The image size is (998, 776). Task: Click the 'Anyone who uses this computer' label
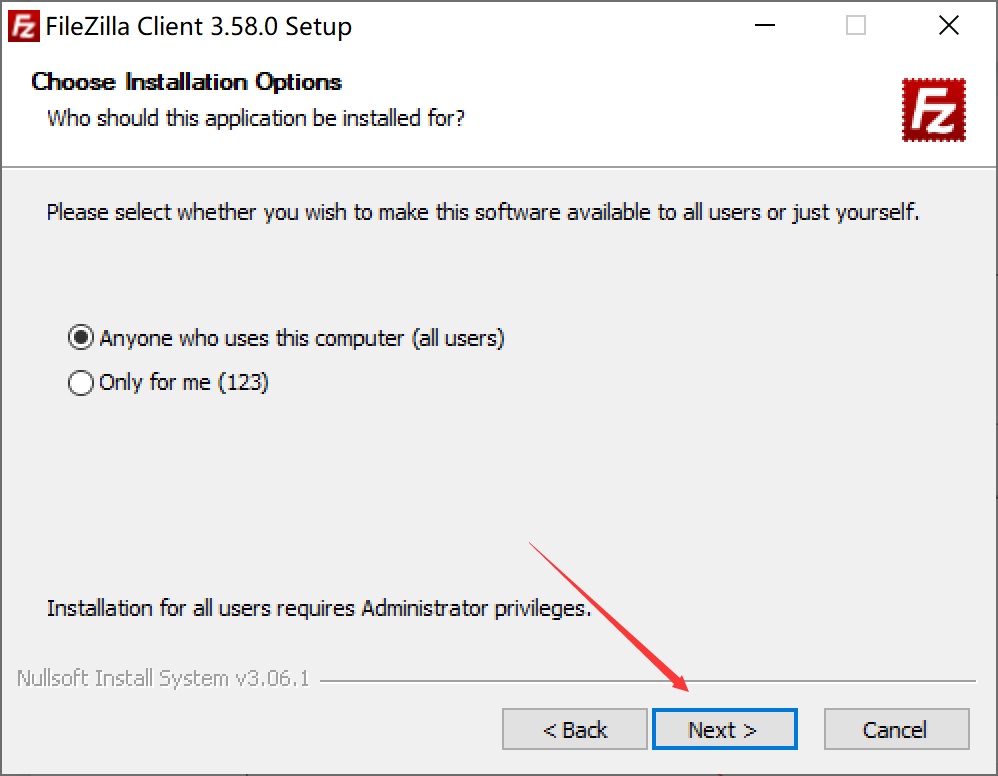302,338
